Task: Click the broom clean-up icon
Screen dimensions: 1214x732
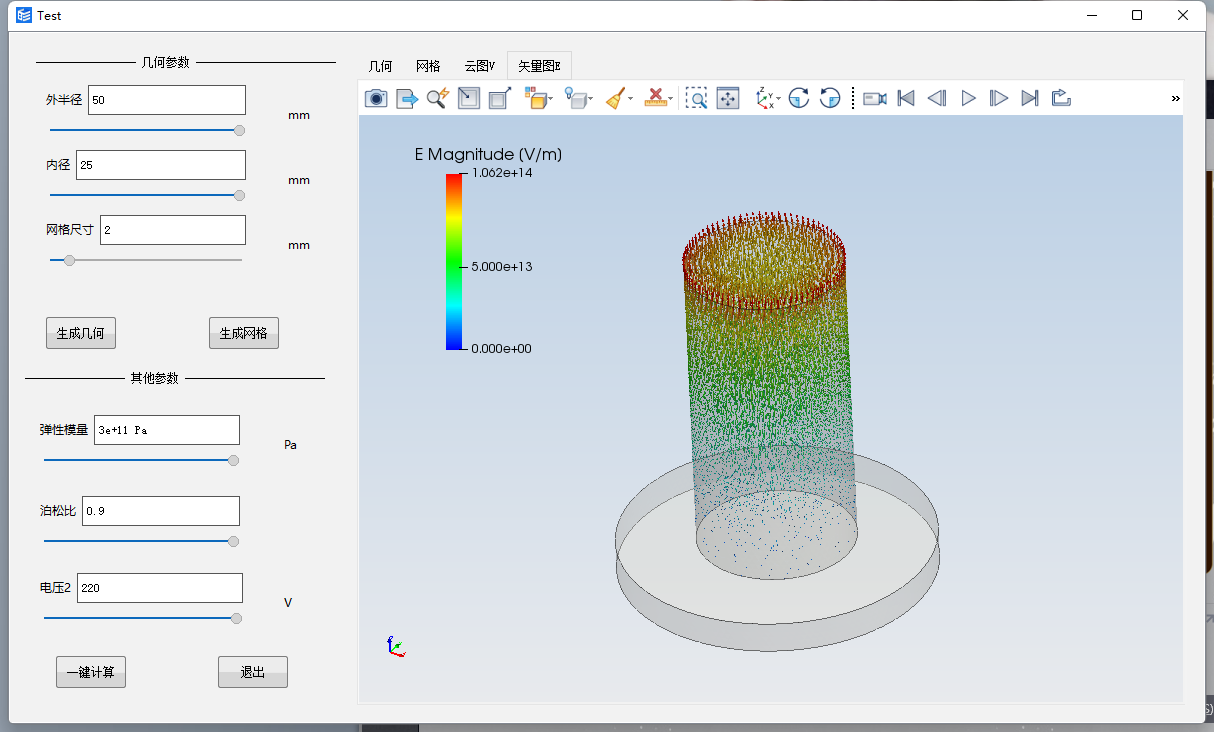Action: pyautogui.click(x=616, y=98)
